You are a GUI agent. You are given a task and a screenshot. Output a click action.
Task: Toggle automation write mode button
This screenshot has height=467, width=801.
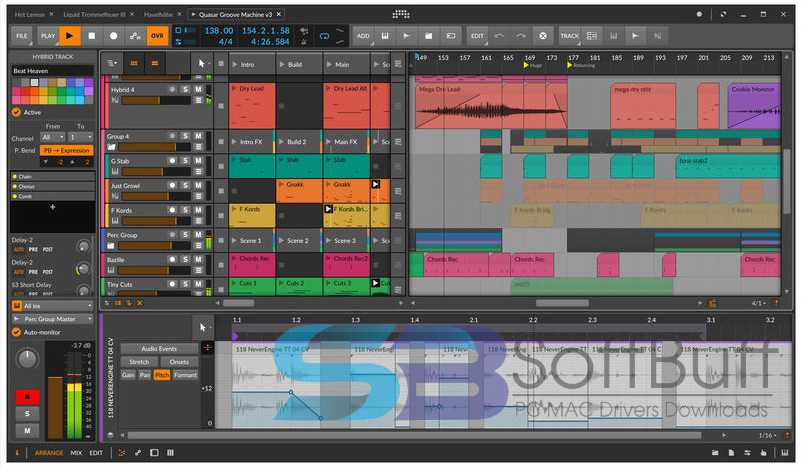[135, 36]
